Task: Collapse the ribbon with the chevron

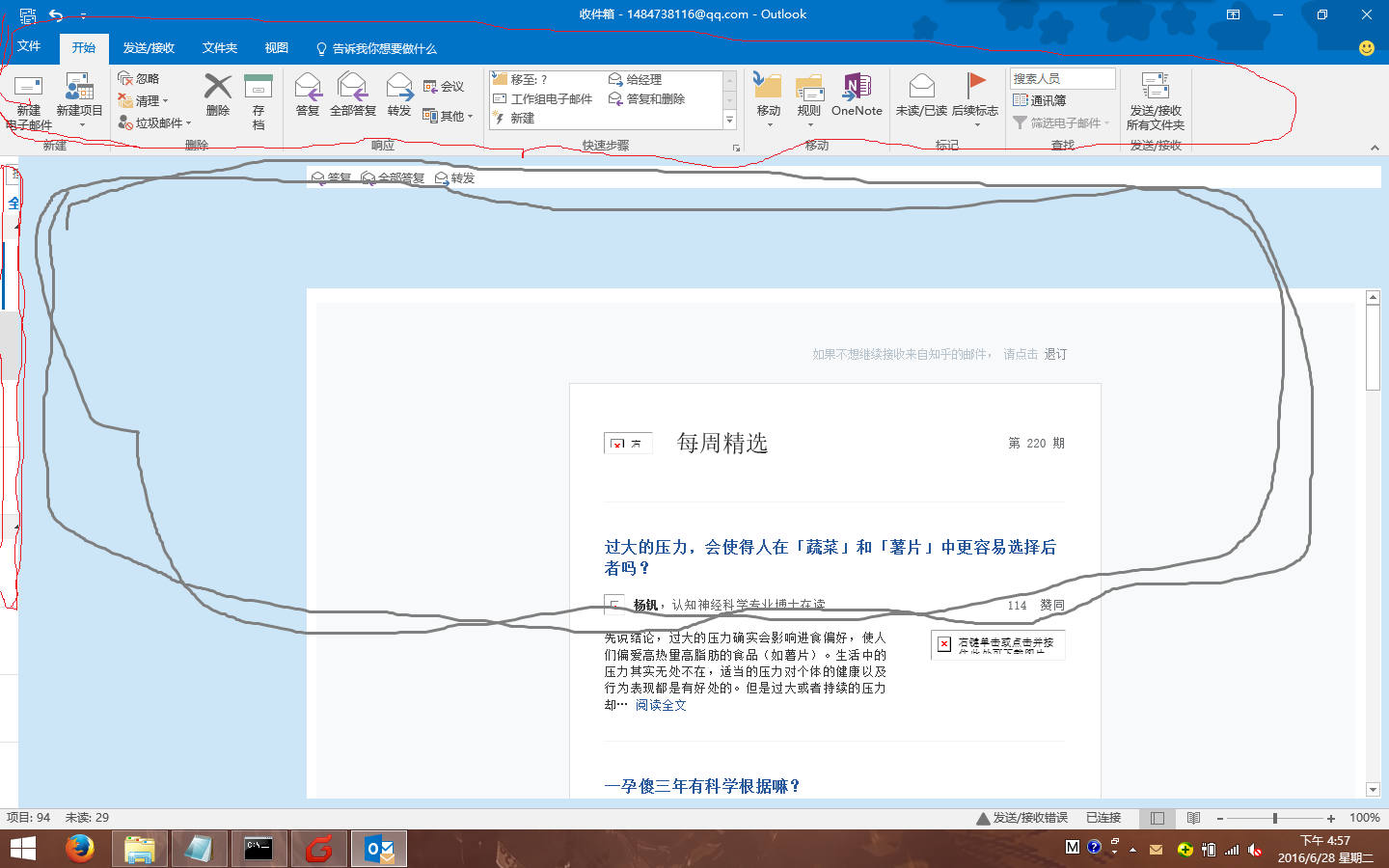Action: [1374, 148]
